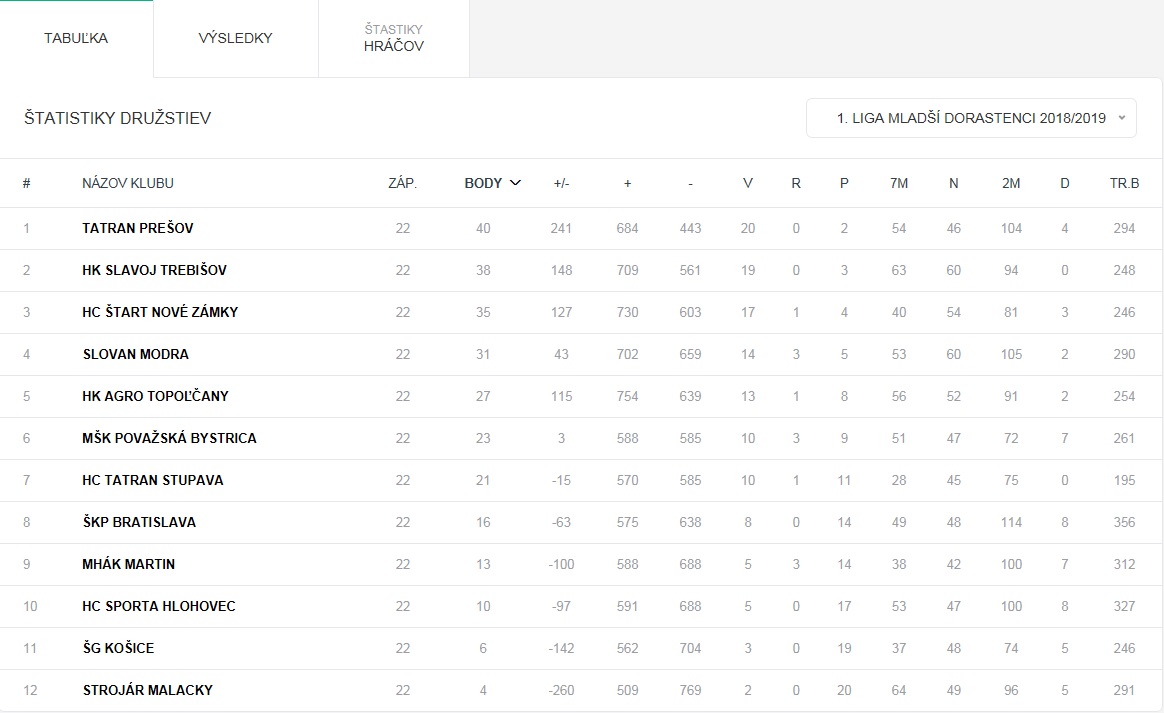The height and width of the screenshot is (713, 1164).
Task: Click the 7M column header
Action: coord(898,183)
